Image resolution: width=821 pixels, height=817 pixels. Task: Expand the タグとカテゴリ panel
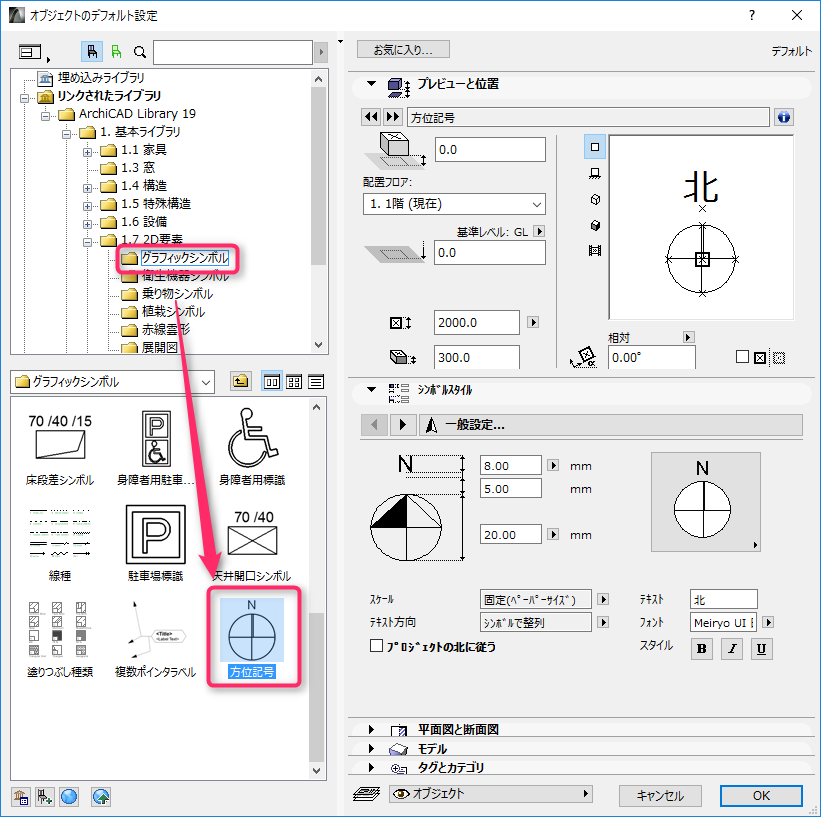(x=371, y=767)
